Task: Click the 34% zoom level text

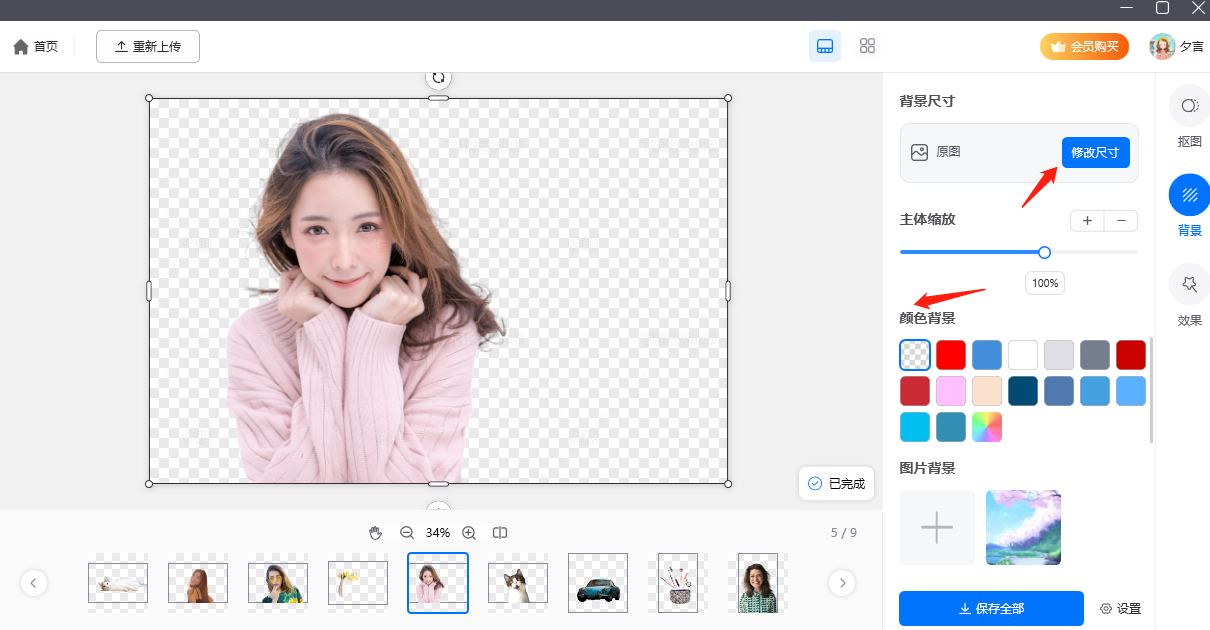Action: (x=438, y=533)
